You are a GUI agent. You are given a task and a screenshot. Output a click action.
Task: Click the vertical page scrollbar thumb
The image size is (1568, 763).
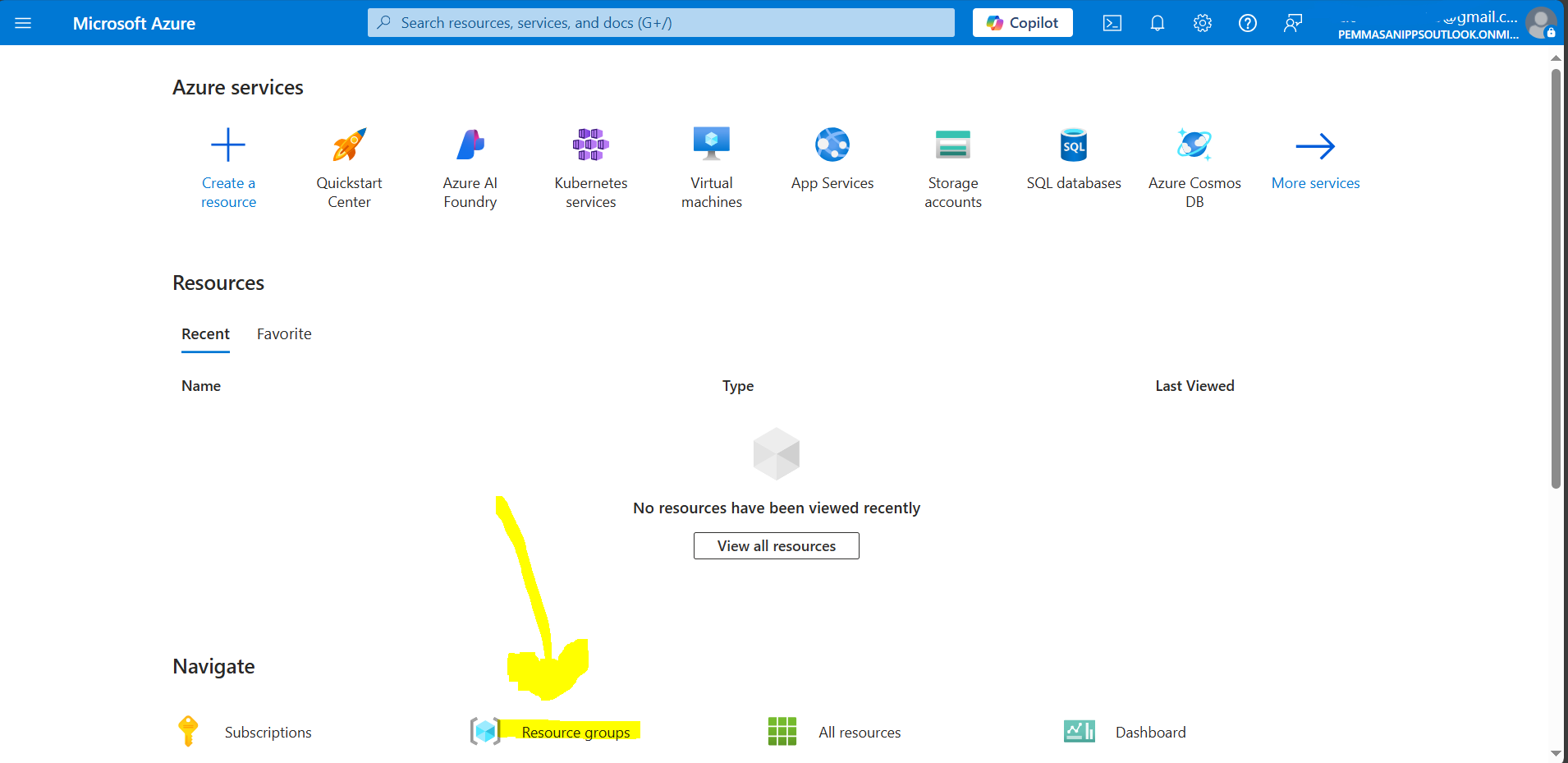(1556, 278)
